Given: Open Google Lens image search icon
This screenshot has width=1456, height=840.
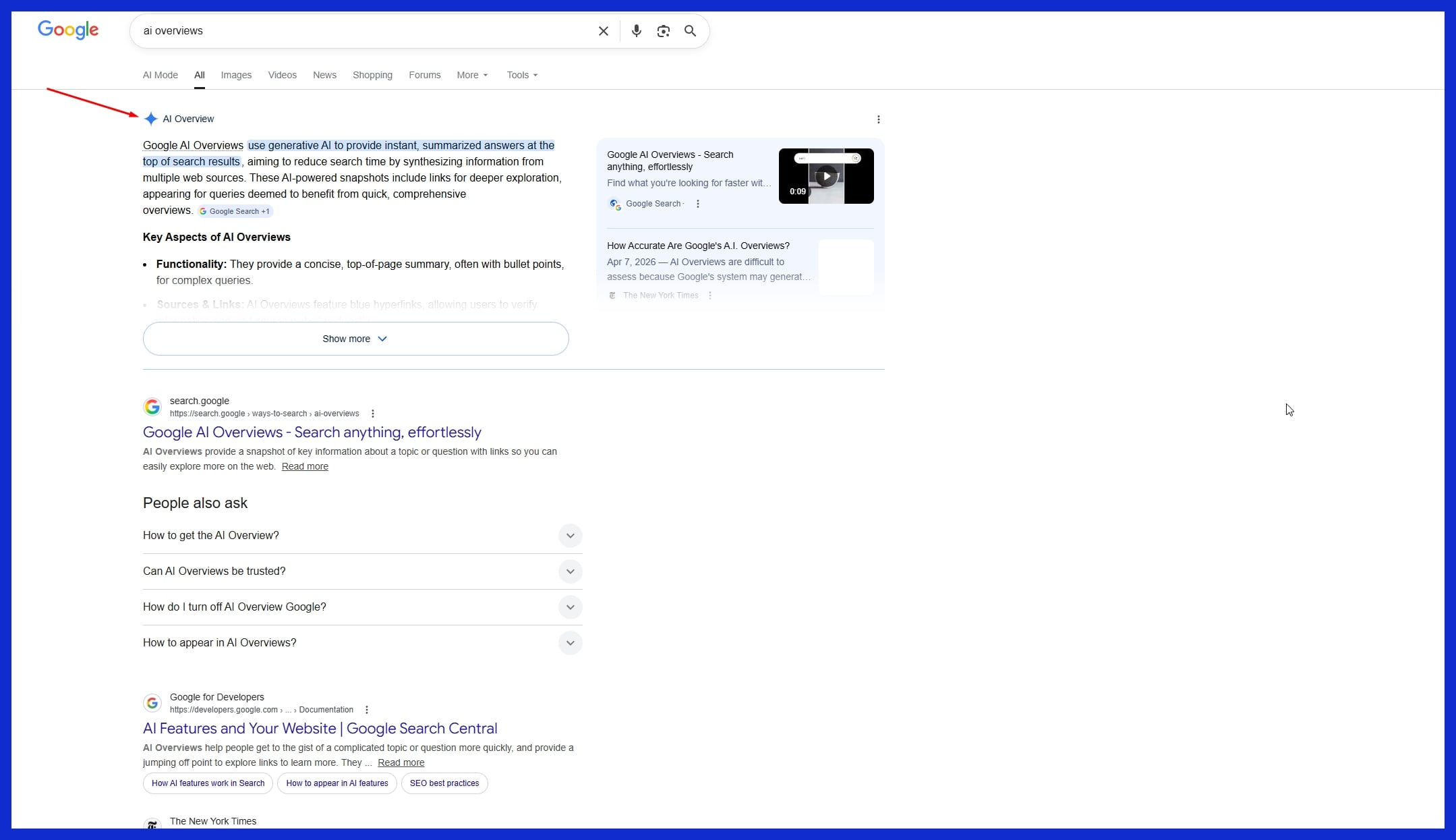Looking at the screenshot, I should click(663, 31).
